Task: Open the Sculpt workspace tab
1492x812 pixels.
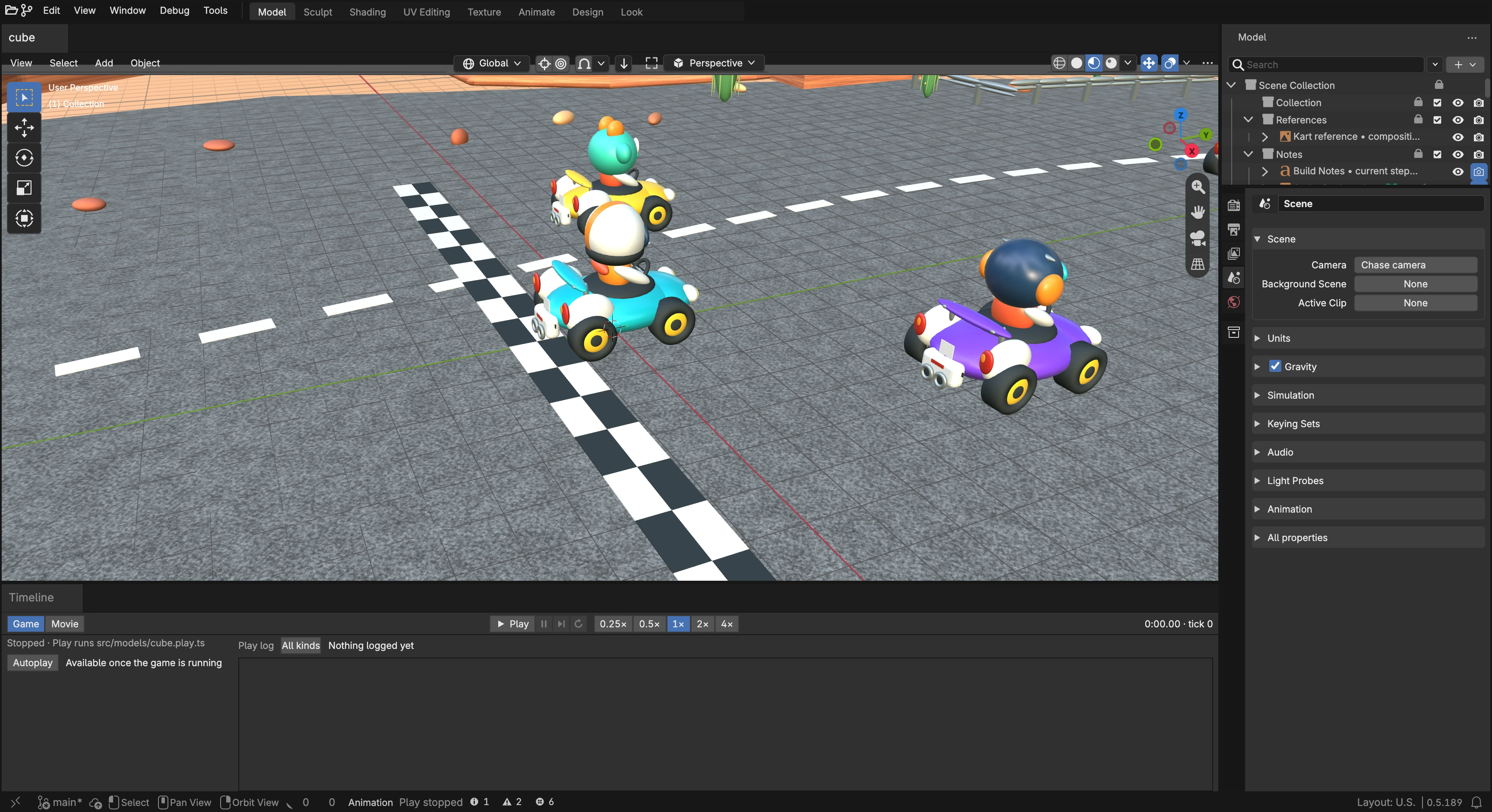Action: pos(317,12)
